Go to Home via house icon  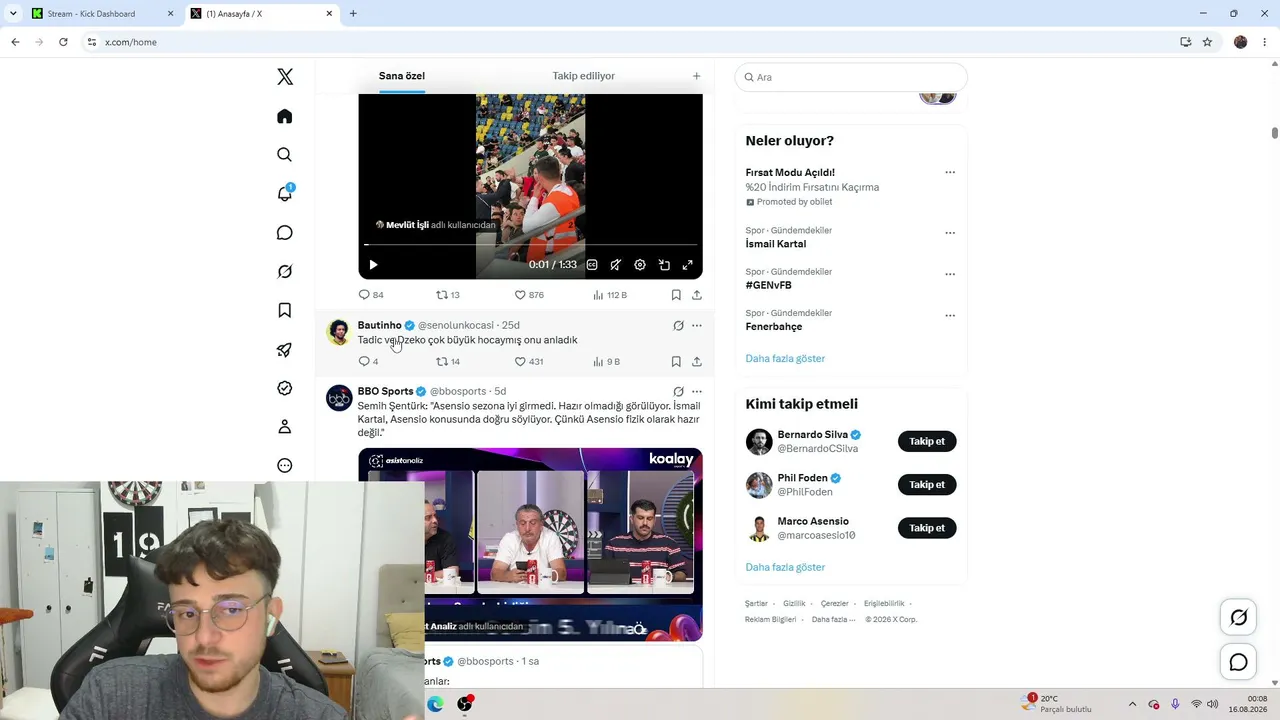285,116
